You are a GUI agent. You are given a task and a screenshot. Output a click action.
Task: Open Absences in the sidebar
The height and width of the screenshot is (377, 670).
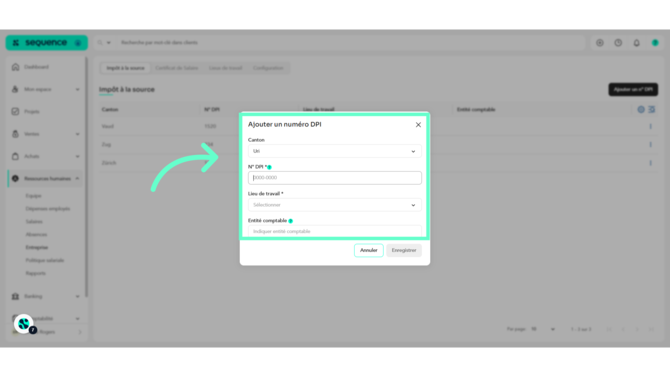tap(36, 234)
